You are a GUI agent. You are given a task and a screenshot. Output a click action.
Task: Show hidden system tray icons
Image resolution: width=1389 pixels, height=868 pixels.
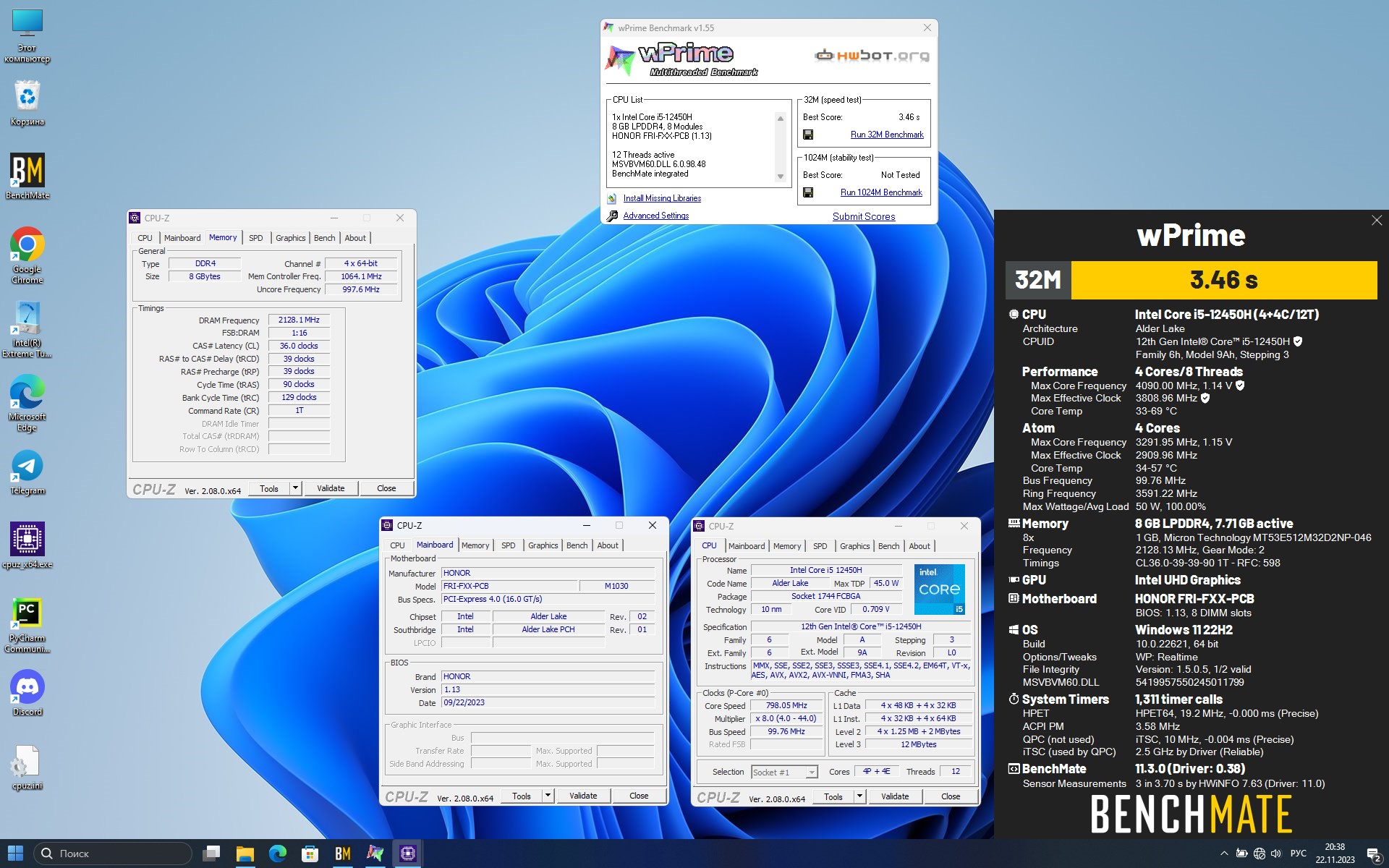(1224, 854)
